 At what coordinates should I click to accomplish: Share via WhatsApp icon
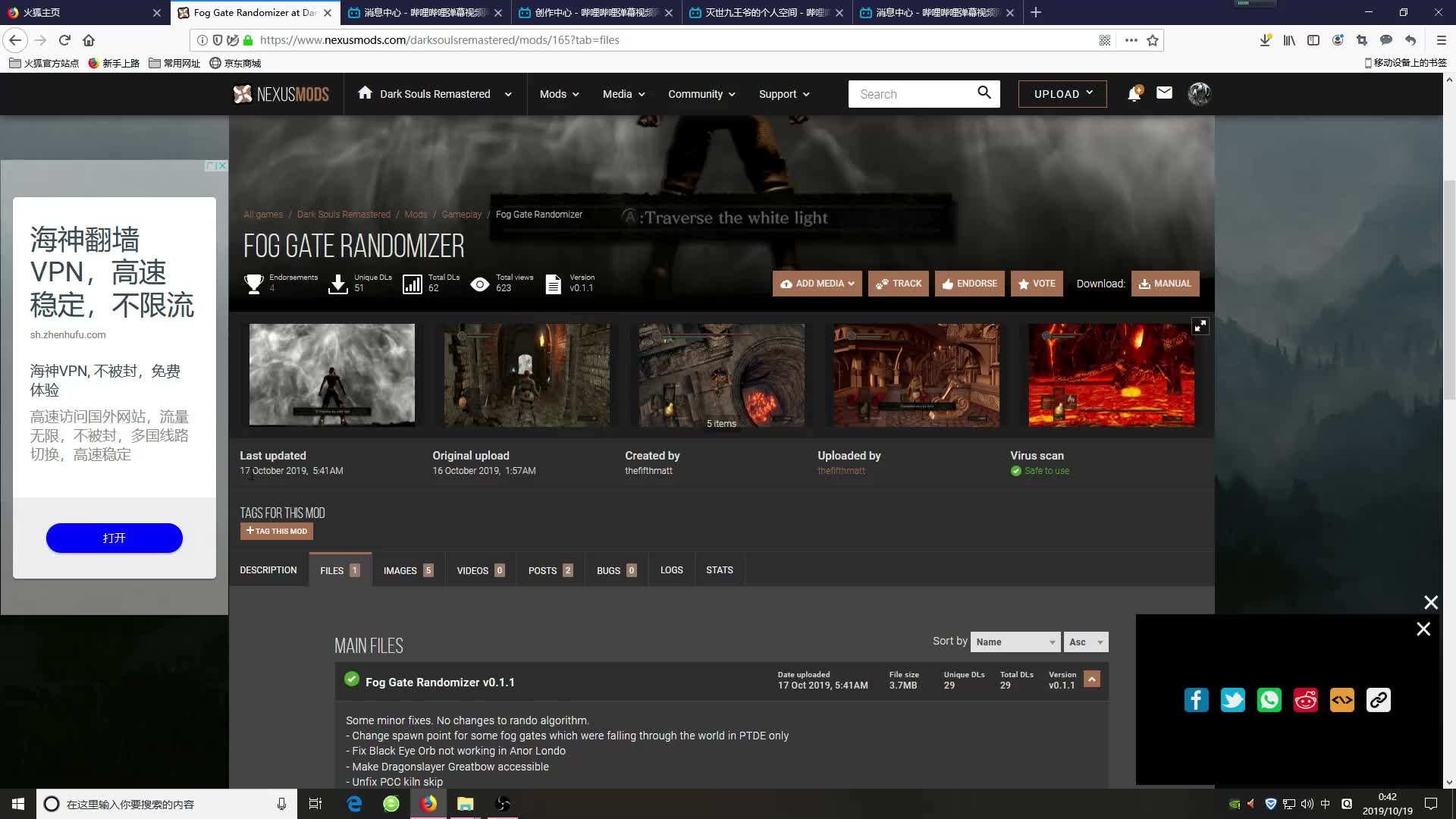[x=1269, y=700]
